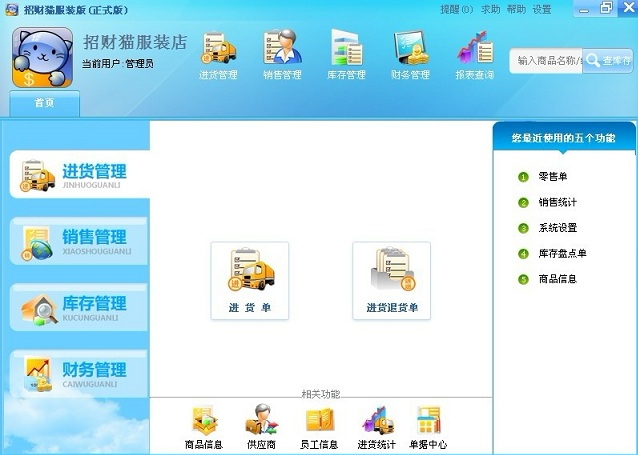Image resolution: width=638 pixels, height=455 pixels.
Task: Open 销售管理 in the top toolbar
Action: click(x=282, y=56)
